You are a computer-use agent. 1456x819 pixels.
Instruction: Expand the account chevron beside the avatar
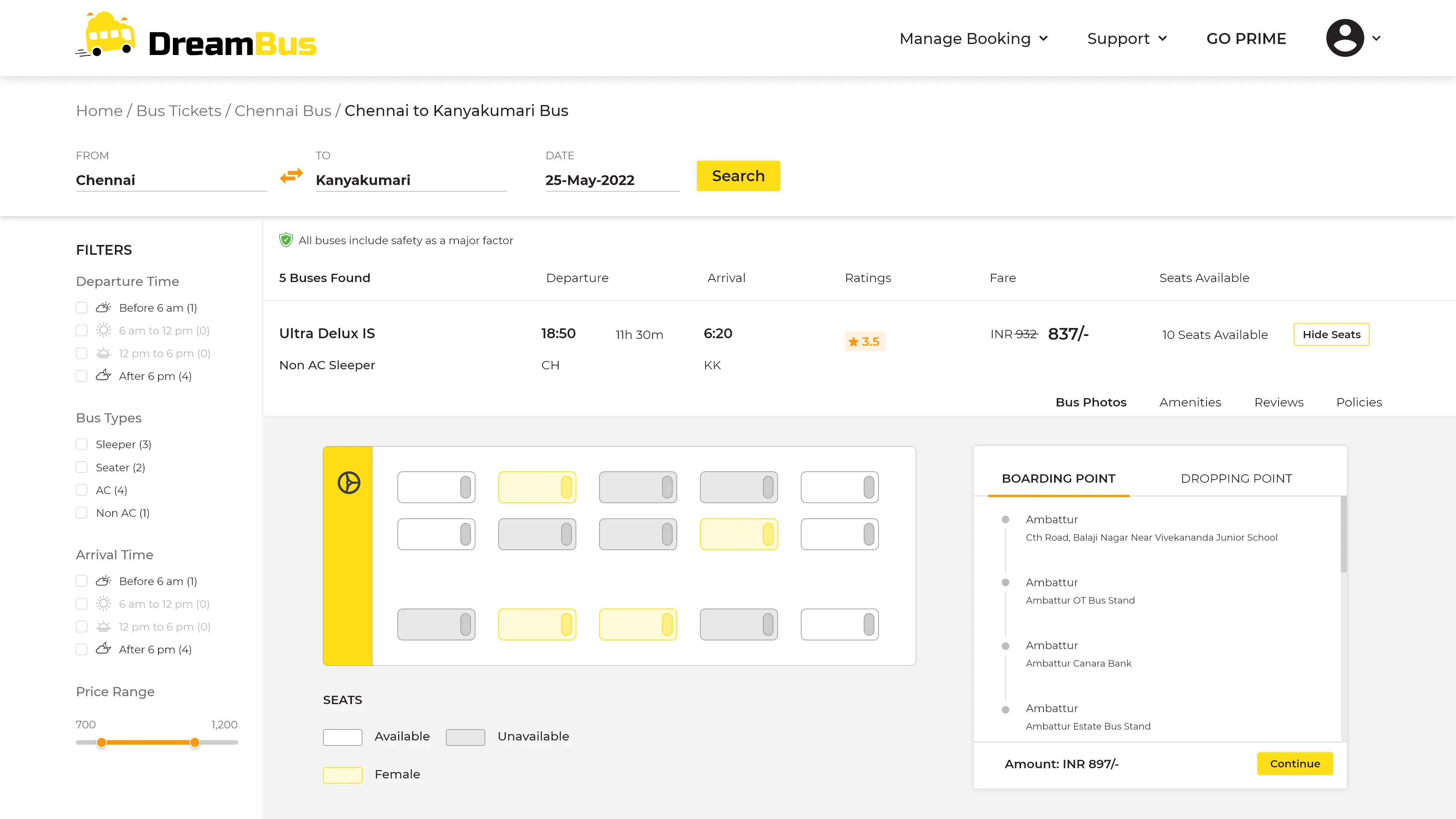click(1376, 38)
